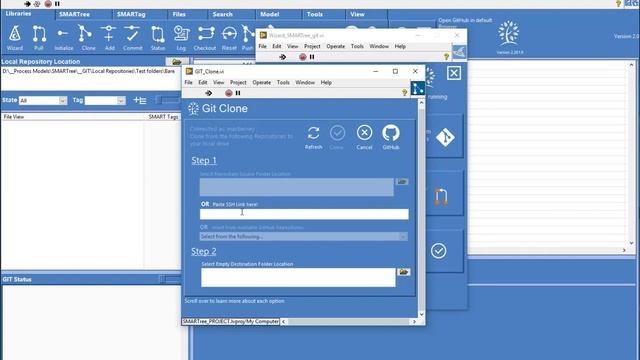Open the 'Select from the following' repositories dropdown
This screenshot has height=360, width=640.
pyautogui.click(x=303, y=237)
